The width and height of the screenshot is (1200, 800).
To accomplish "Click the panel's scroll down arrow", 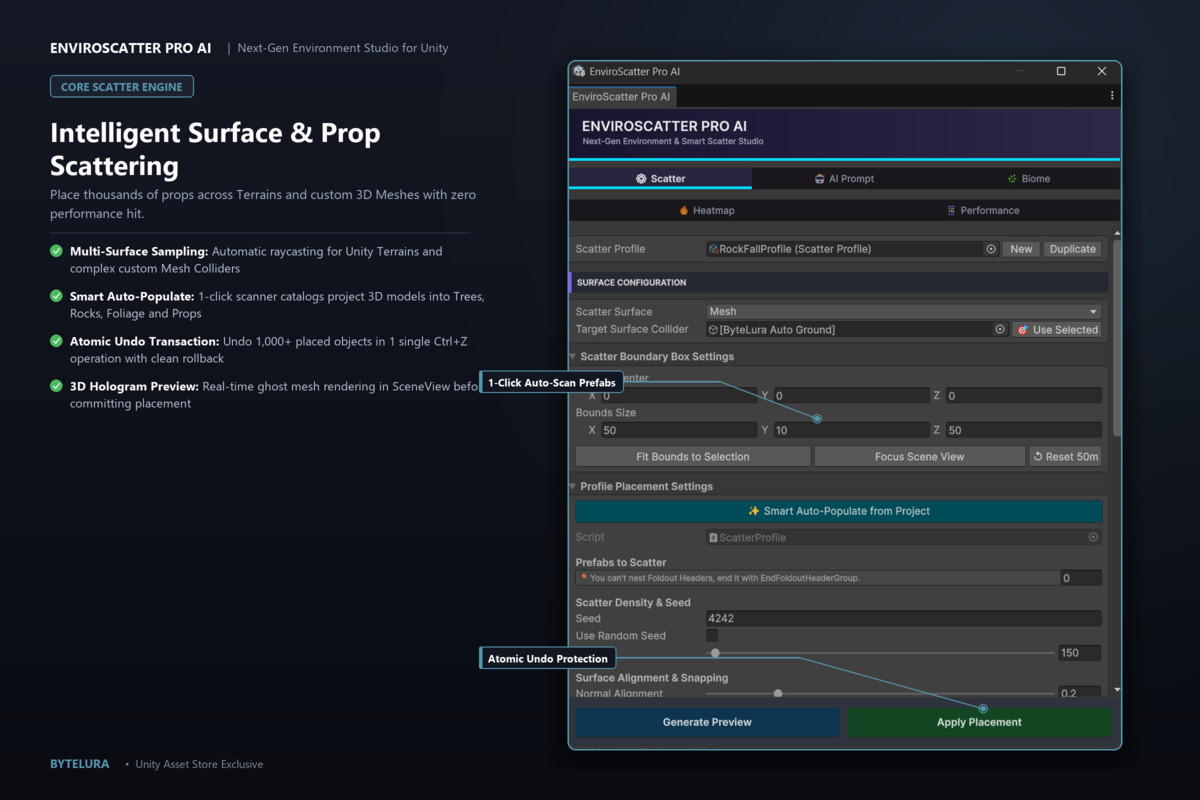I will point(1117,690).
